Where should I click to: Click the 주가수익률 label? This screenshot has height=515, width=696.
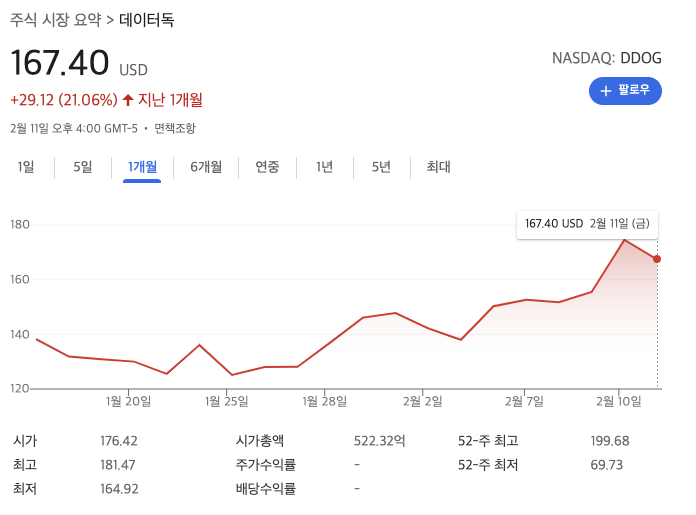[x=265, y=465]
